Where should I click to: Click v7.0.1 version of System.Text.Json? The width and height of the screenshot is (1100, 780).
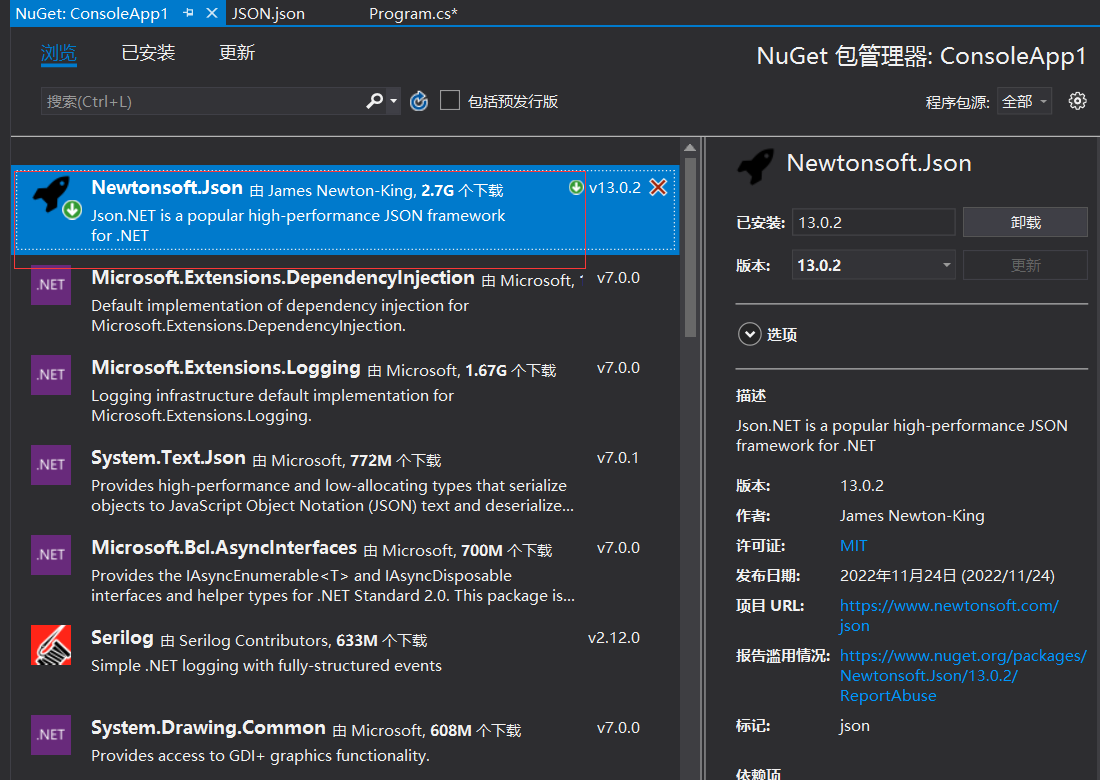point(618,458)
